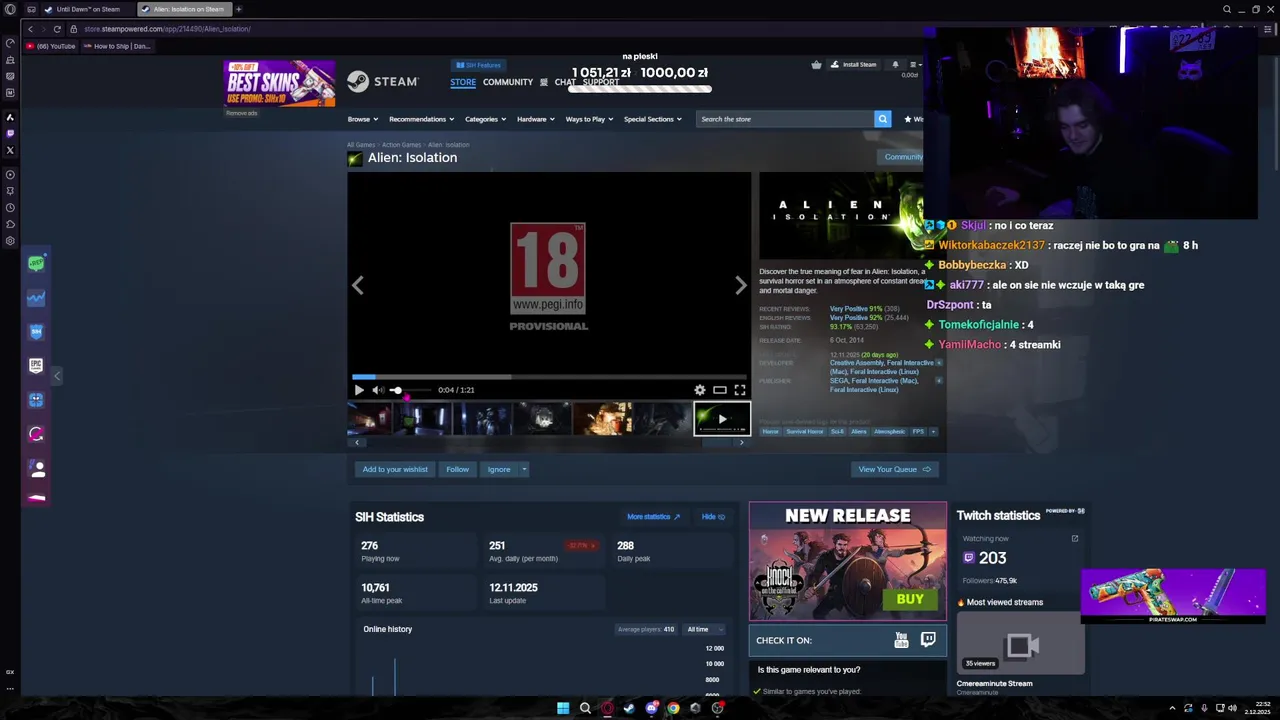Click Add to your wishlist button
Viewport: 1280px width, 720px height.
(395, 469)
